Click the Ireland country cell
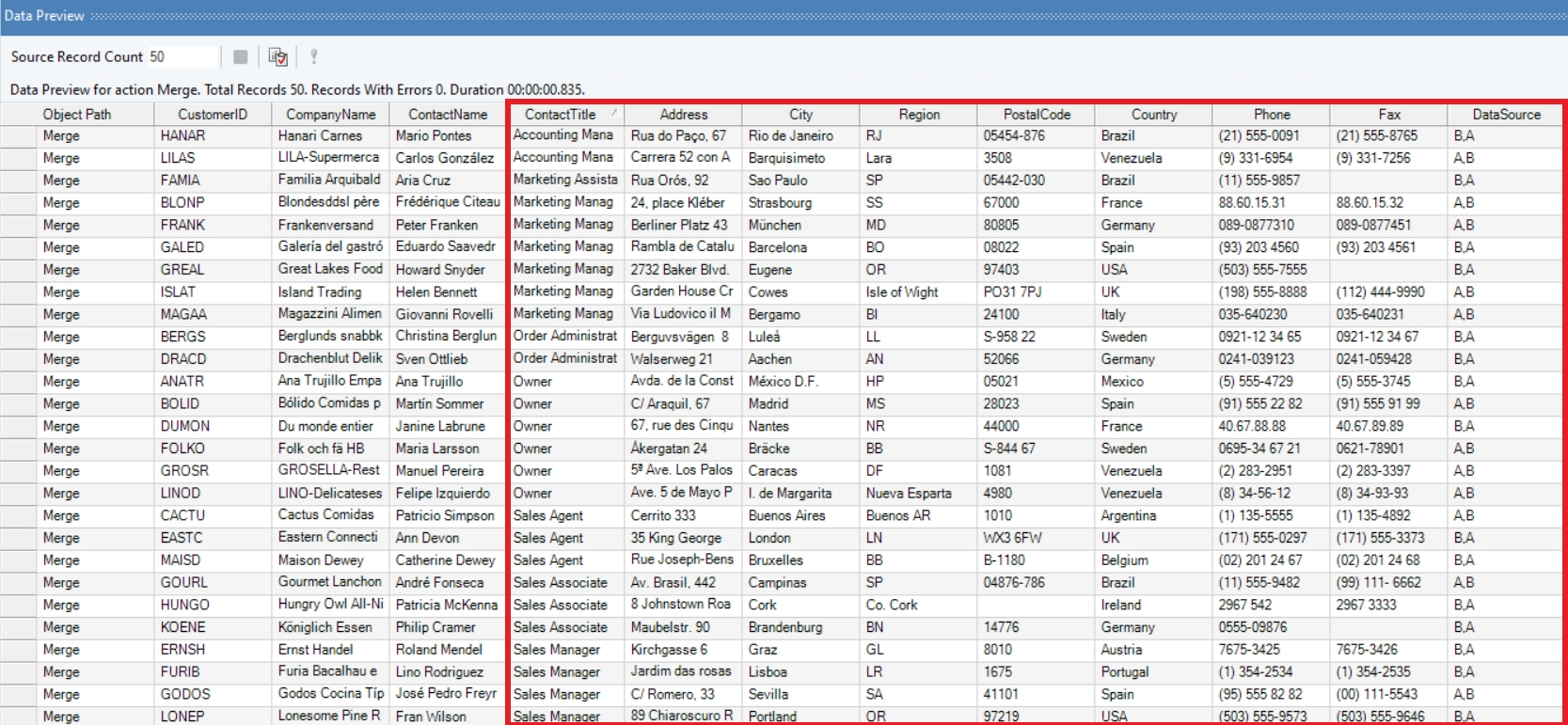Image resolution: width=1568 pixels, height=725 pixels. click(1152, 606)
